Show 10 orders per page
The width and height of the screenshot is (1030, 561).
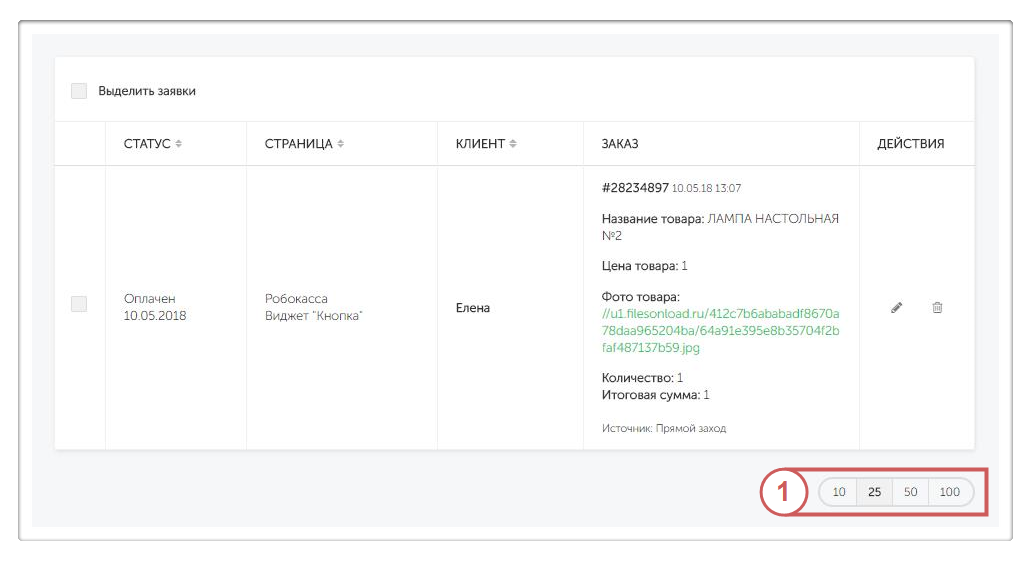[839, 492]
